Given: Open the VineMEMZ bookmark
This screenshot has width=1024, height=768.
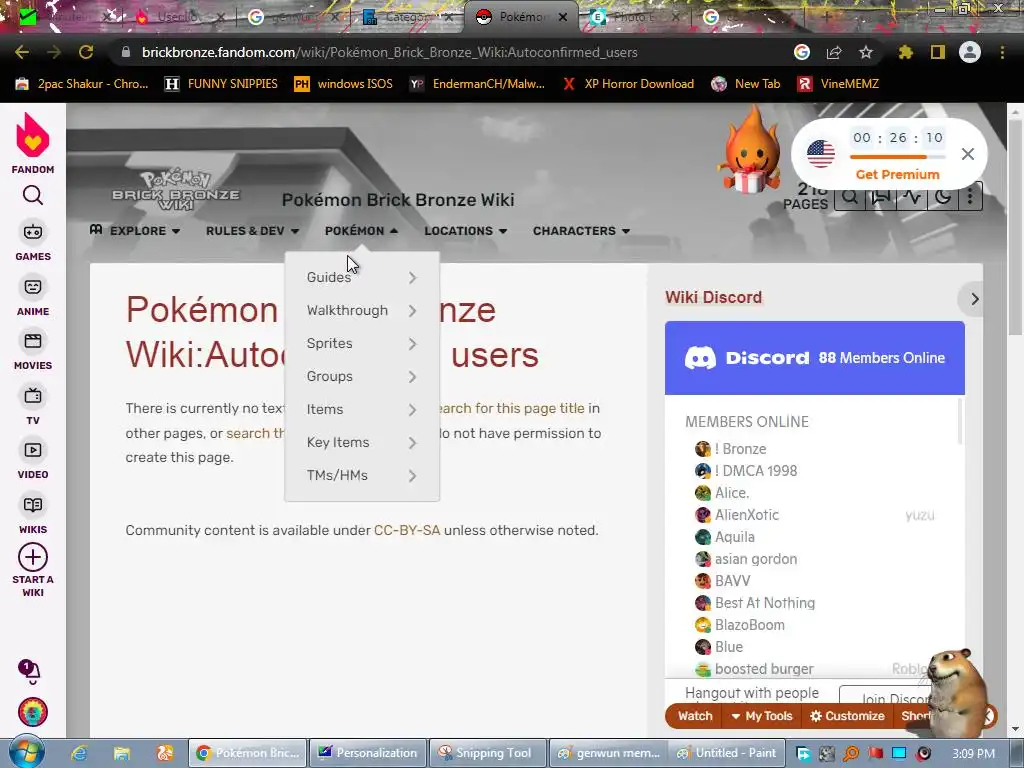Looking at the screenshot, I should pos(839,84).
